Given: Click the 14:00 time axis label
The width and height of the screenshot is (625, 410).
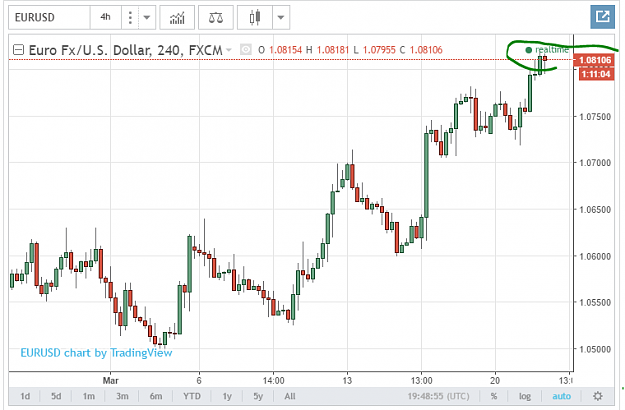Looking at the screenshot, I should (273, 380).
